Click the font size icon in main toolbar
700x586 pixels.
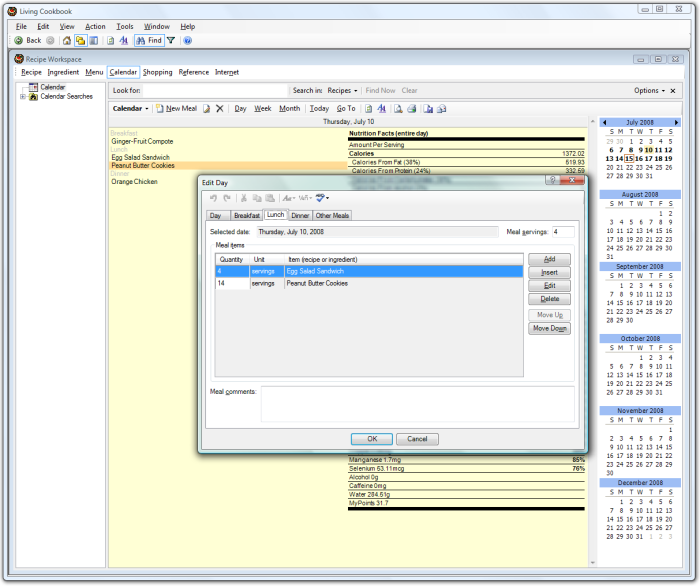click(x=124, y=41)
